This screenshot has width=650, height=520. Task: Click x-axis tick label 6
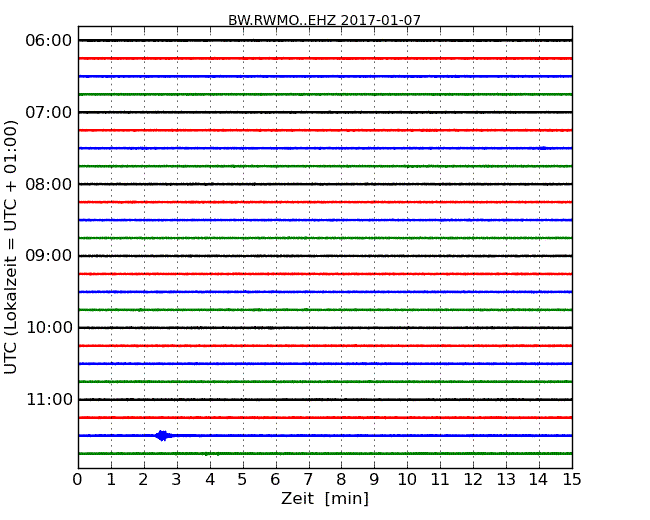pyautogui.click(x=275, y=480)
